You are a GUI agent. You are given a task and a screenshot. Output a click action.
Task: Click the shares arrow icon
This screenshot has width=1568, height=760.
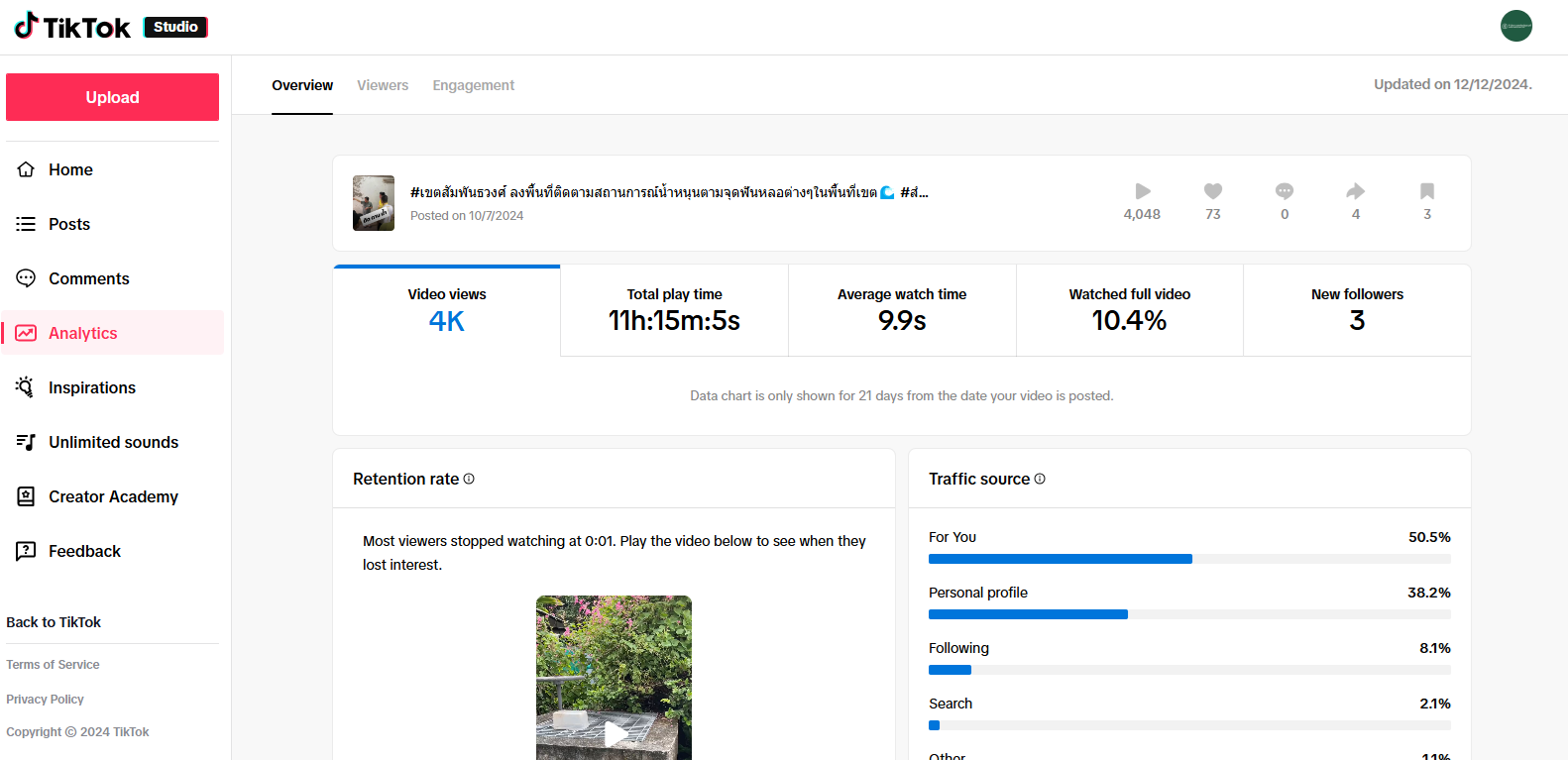pyautogui.click(x=1355, y=191)
